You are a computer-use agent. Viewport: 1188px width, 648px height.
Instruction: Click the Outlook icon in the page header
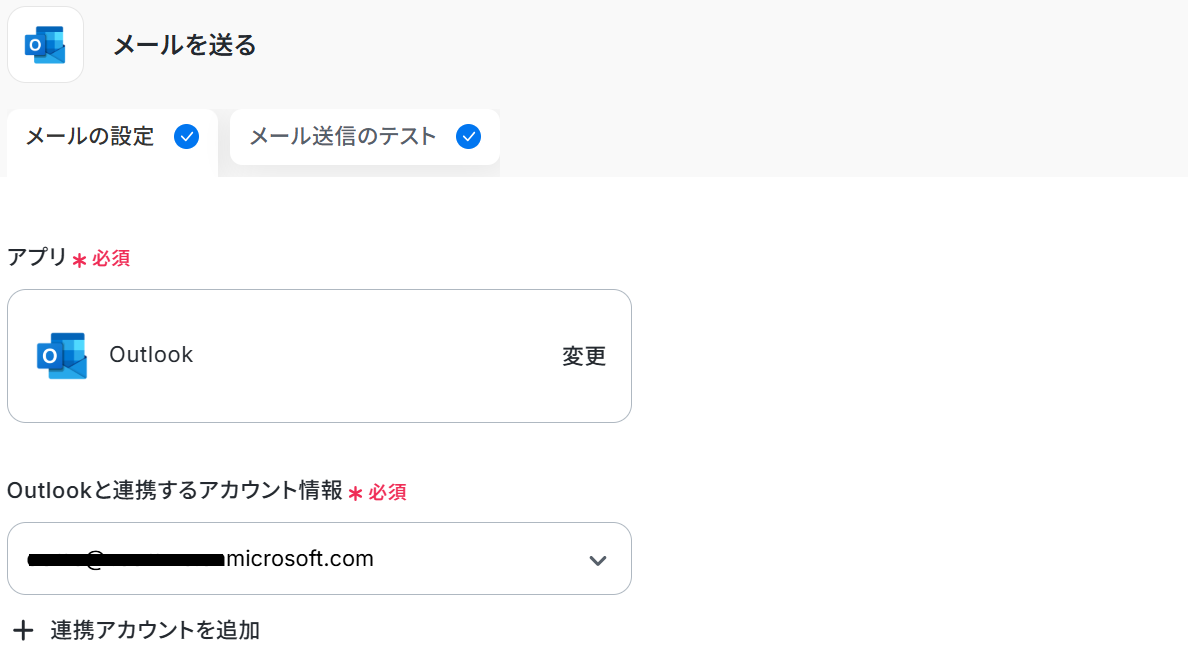point(45,45)
